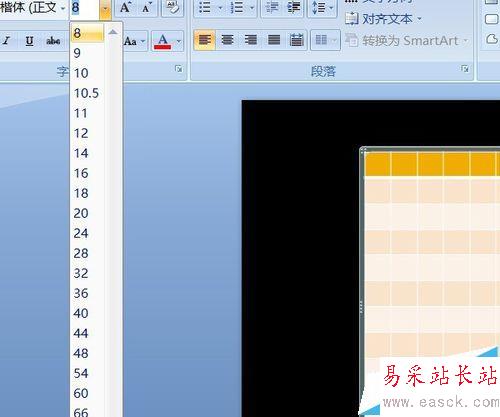500x417 pixels.
Task: Open font dialog launcher
Action: 179,69
